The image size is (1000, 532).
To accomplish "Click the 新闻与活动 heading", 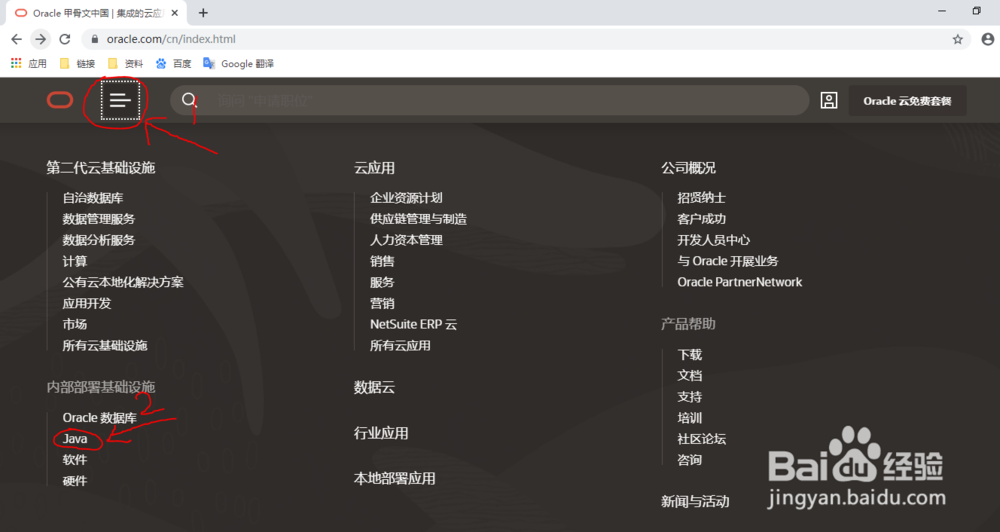I will 695,501.
